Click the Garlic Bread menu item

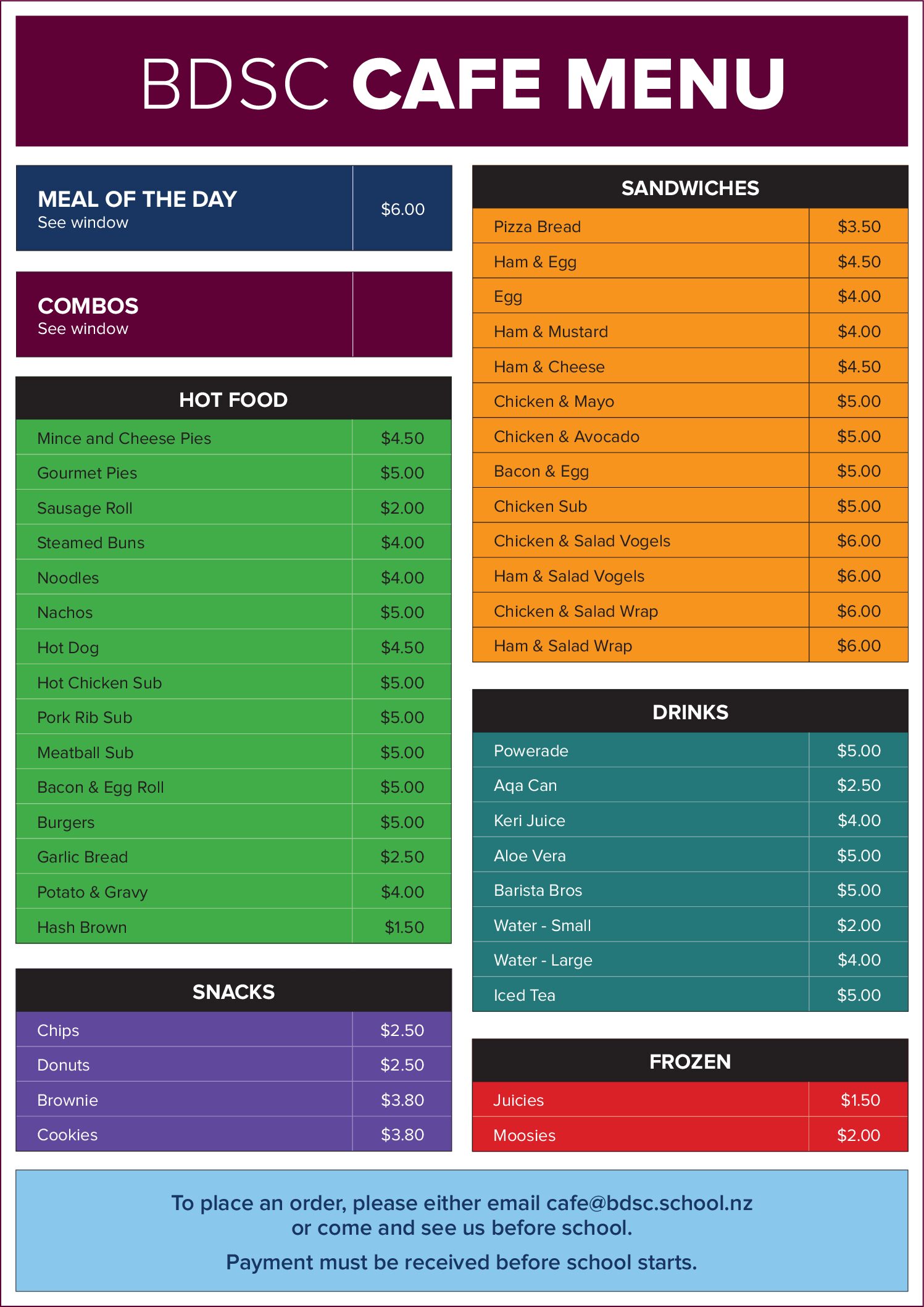82,857
